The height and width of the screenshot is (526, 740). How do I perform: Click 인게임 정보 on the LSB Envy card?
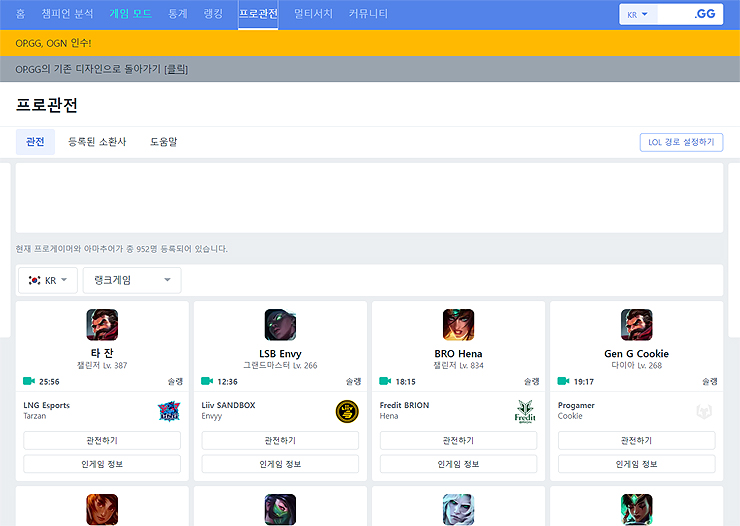280,464
